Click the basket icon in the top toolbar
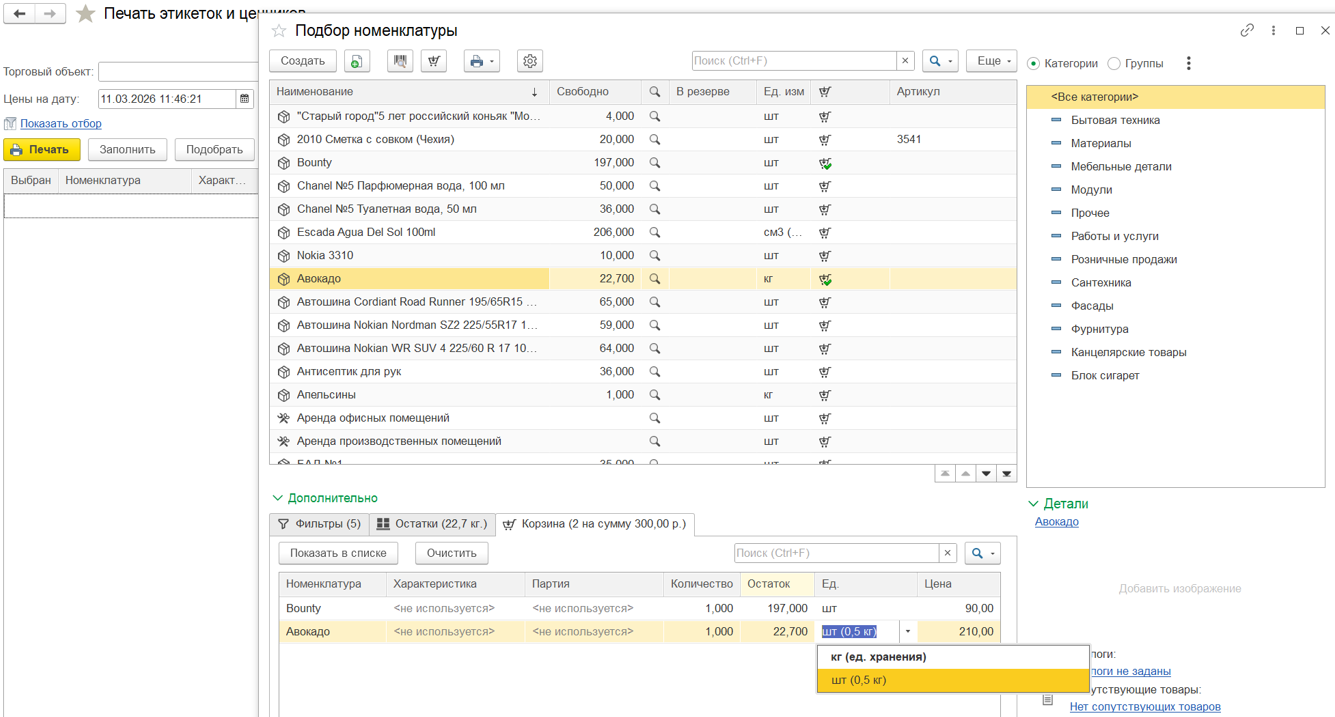Viewport: 1335px width, 717px height. (434, 61)
